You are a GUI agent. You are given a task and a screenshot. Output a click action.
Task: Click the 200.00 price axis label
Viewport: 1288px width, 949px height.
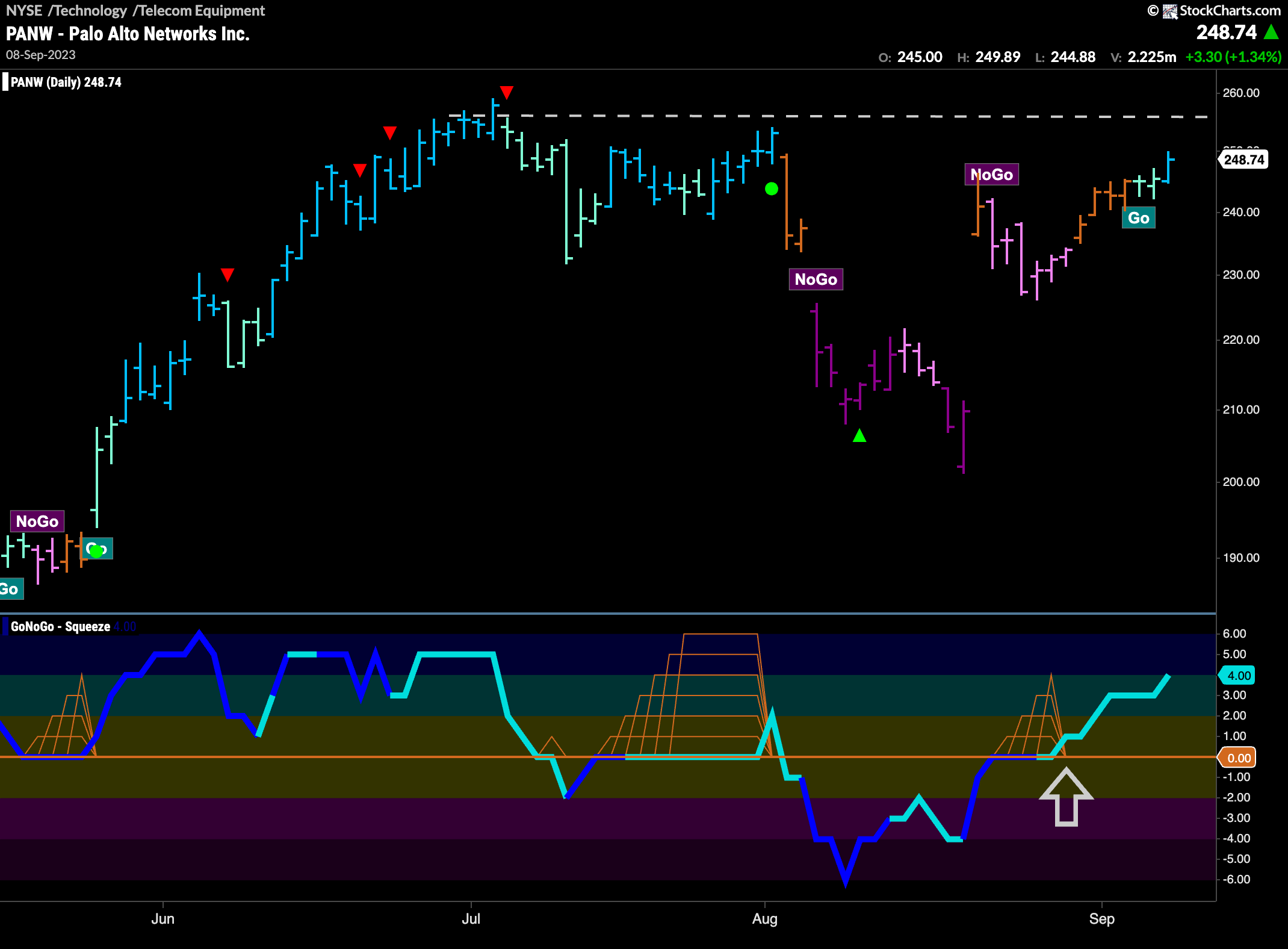tap(1241, 482)
